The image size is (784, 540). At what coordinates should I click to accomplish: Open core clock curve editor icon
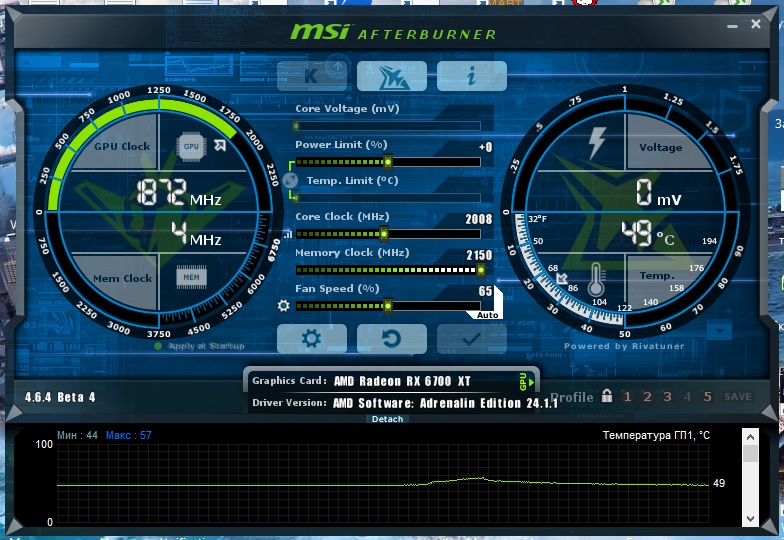pos(288,234)
